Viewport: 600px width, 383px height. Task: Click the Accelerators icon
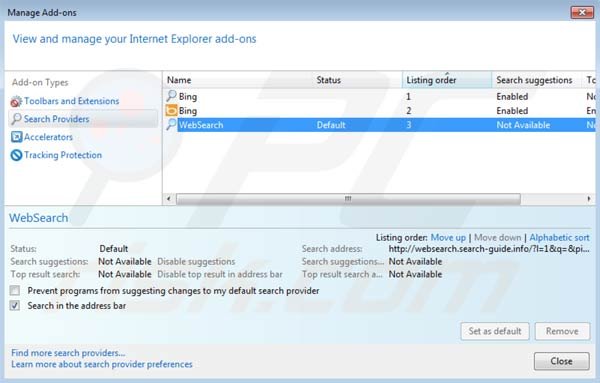pyautogui.click(x=16, y=137)
